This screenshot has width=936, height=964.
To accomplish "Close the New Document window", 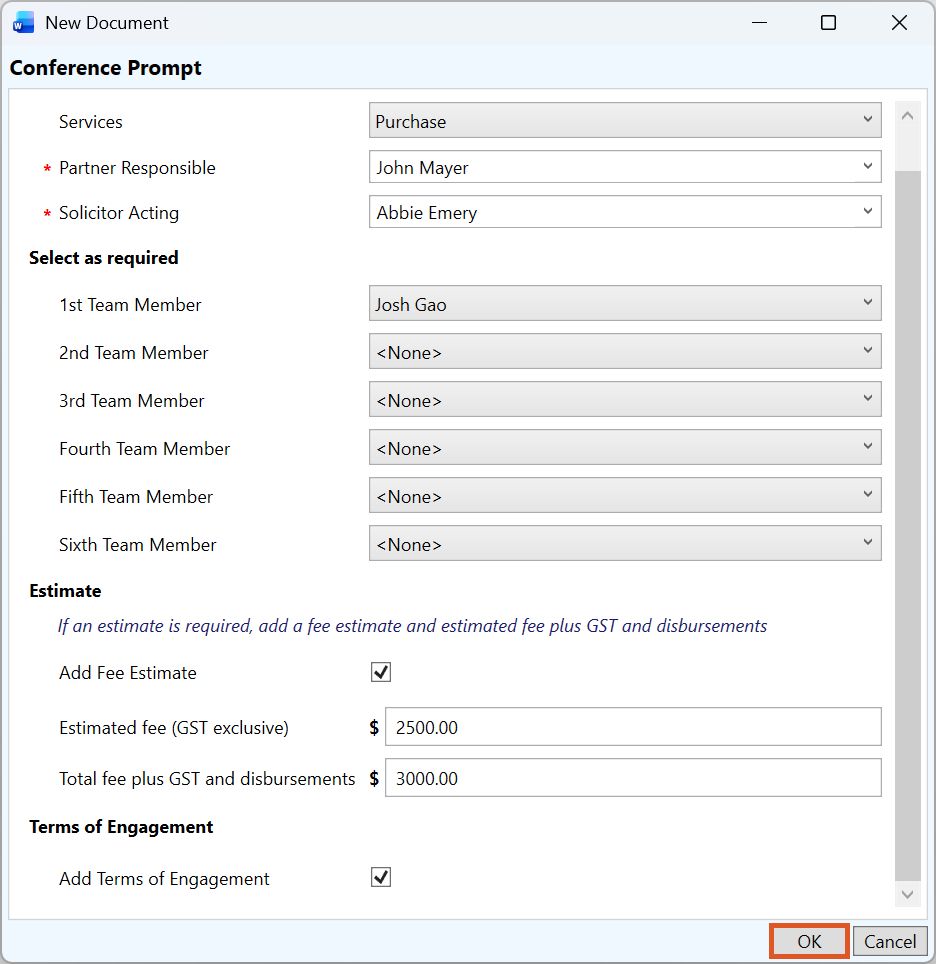I will click(x=899, y=23).
